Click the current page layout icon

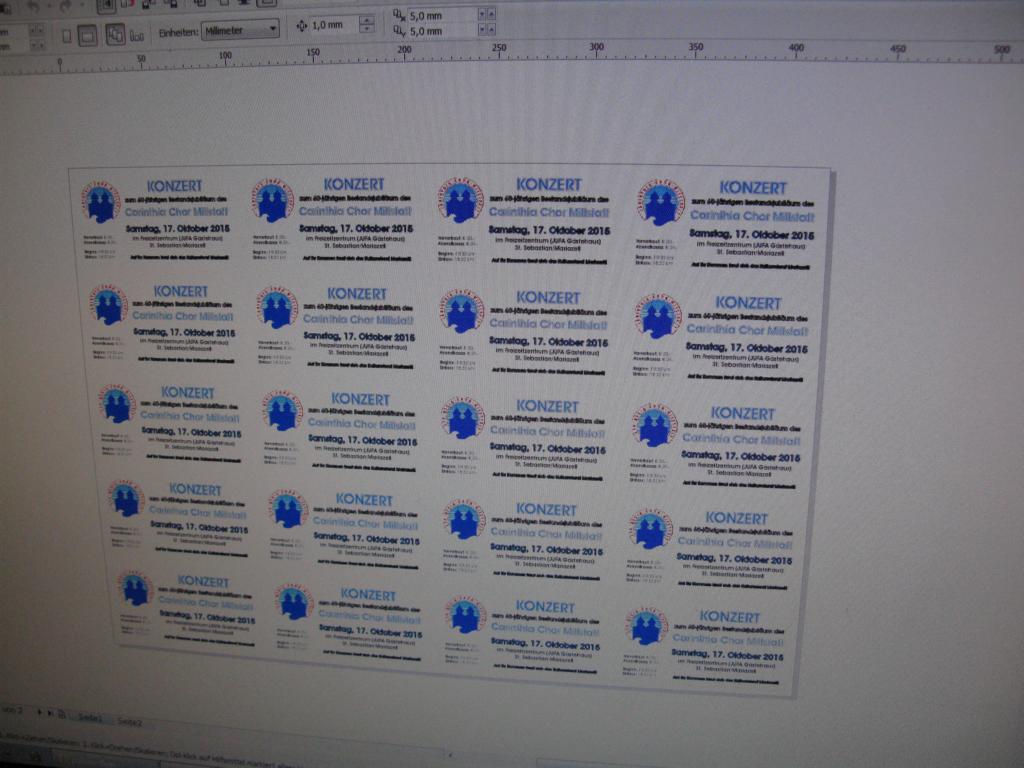click(139, 34)
